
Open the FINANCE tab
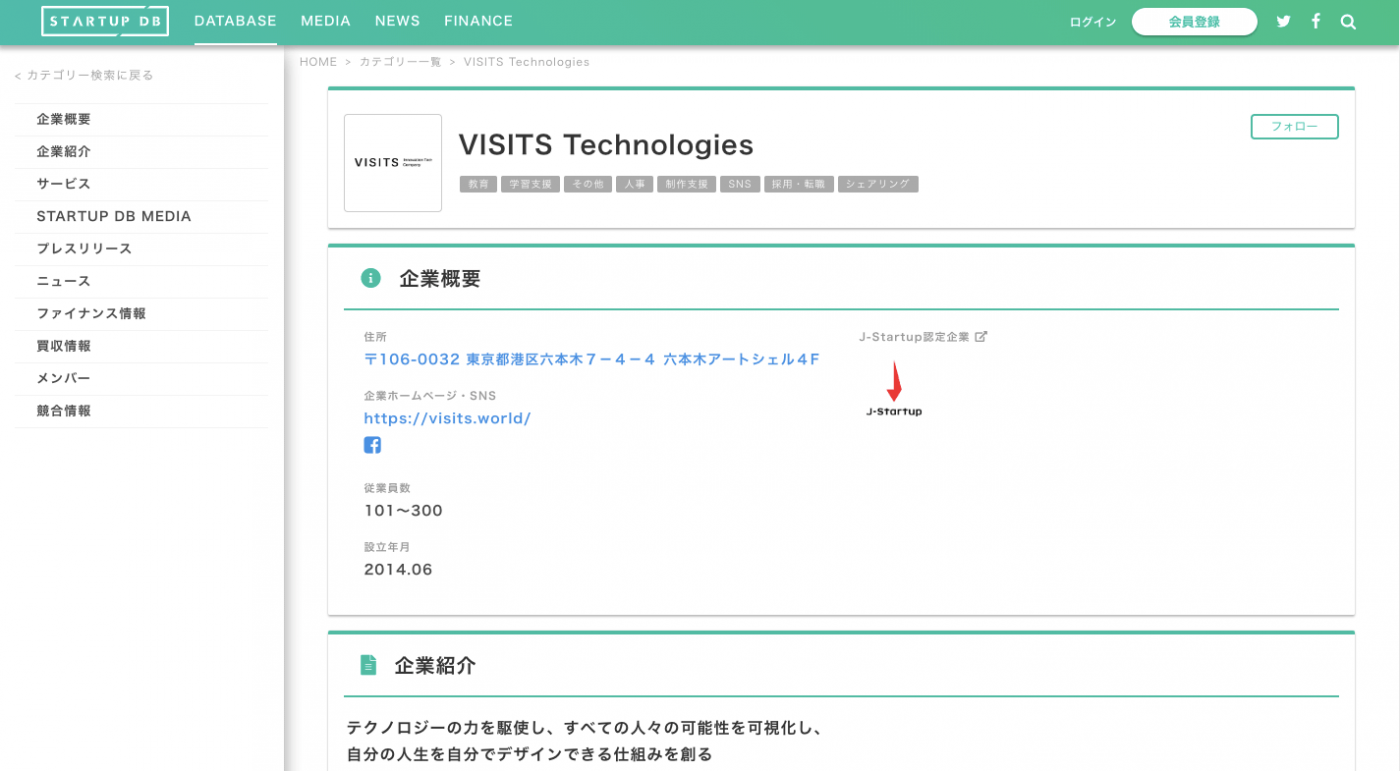click(478, 21)
